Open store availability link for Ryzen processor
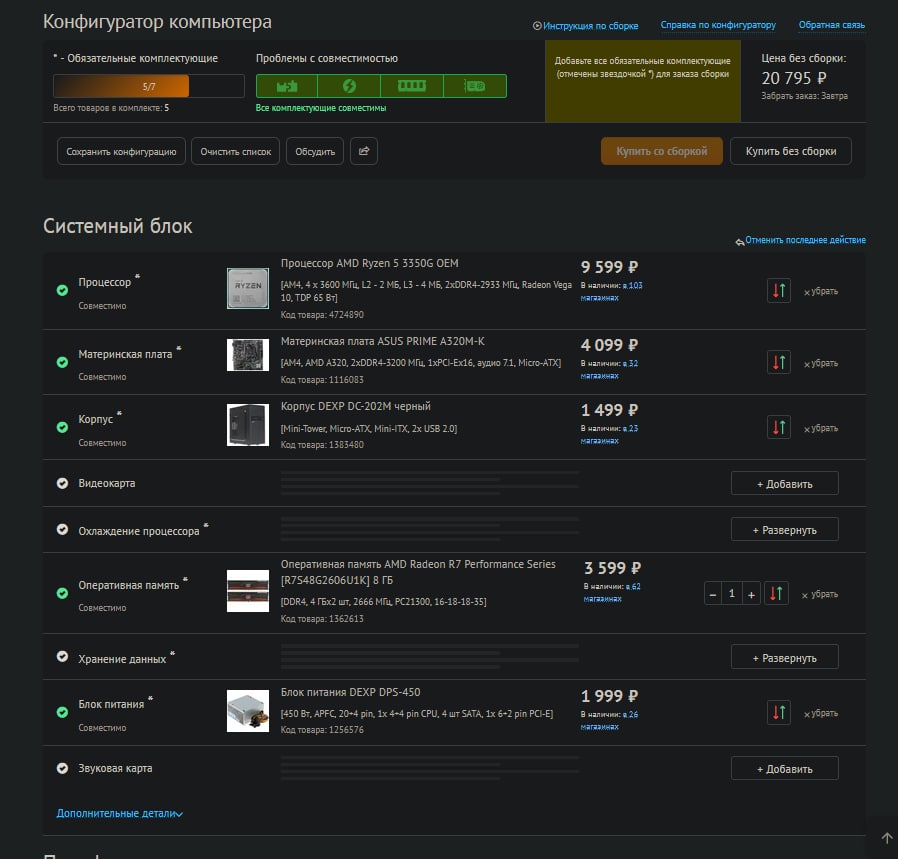898x859 pixels. pyautogui.click(x=612, y=291)
